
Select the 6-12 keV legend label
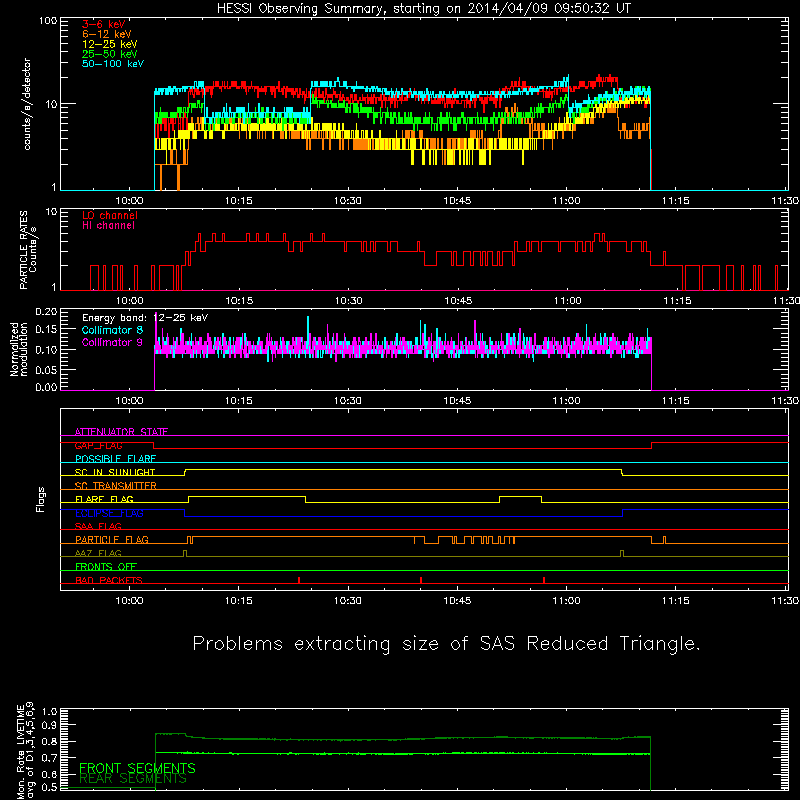[x=107, y=34]
